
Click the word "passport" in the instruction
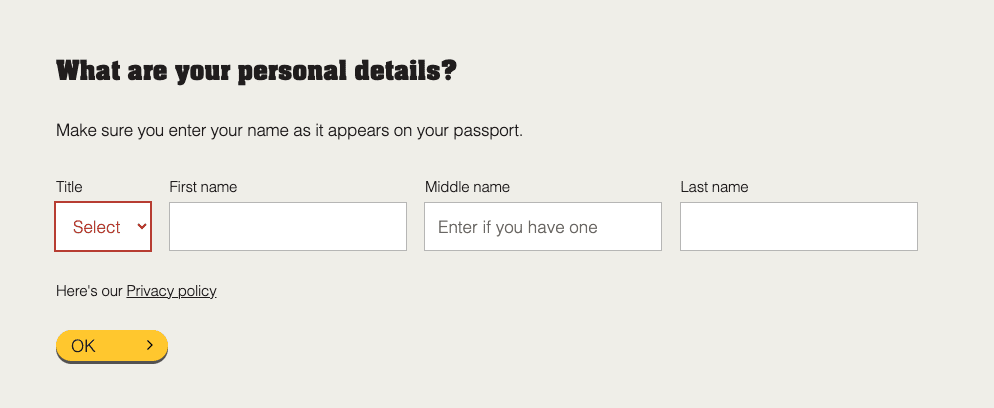pos(487,132)
